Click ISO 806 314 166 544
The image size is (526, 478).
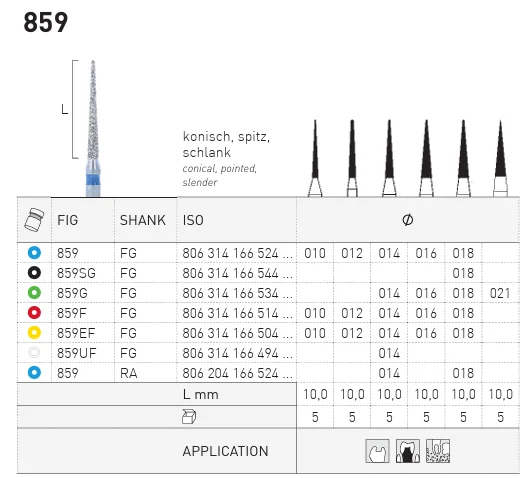[238, 273]
